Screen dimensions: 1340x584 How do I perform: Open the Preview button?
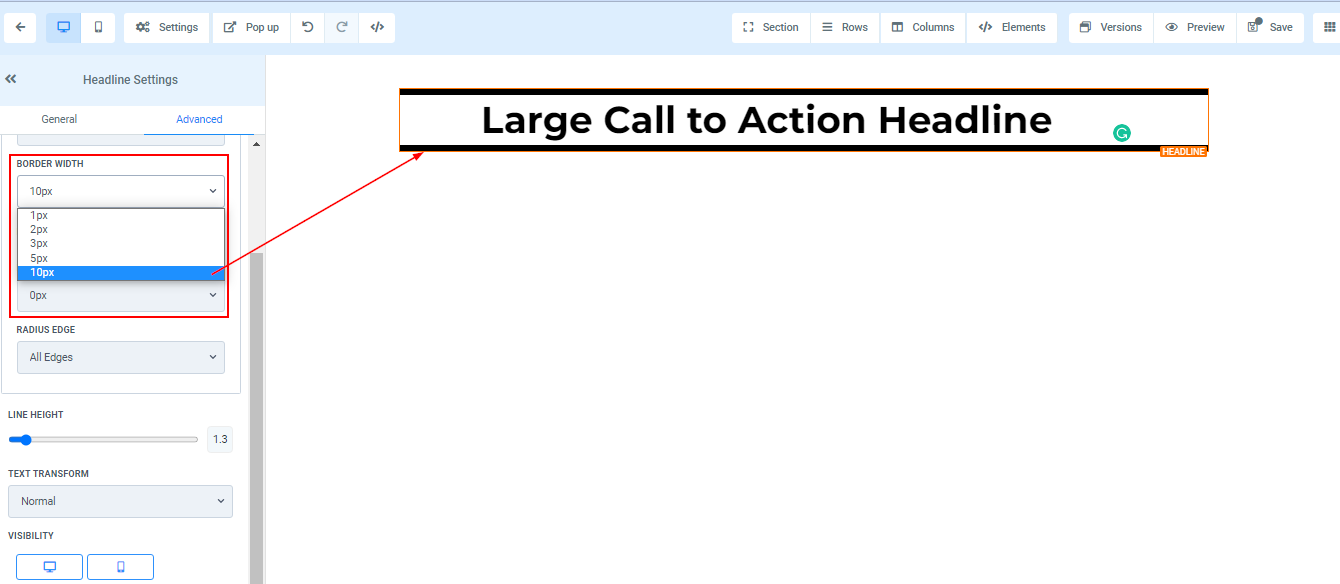coord(1195,27)
